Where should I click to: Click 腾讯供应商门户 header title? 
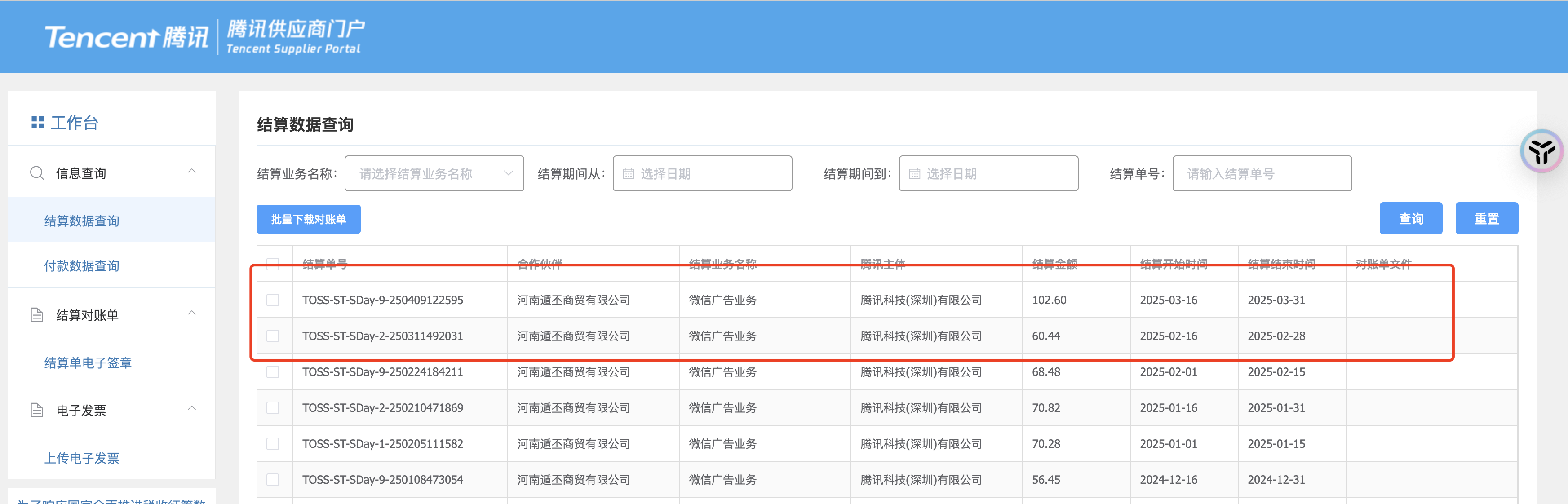[x=296, y=29]
